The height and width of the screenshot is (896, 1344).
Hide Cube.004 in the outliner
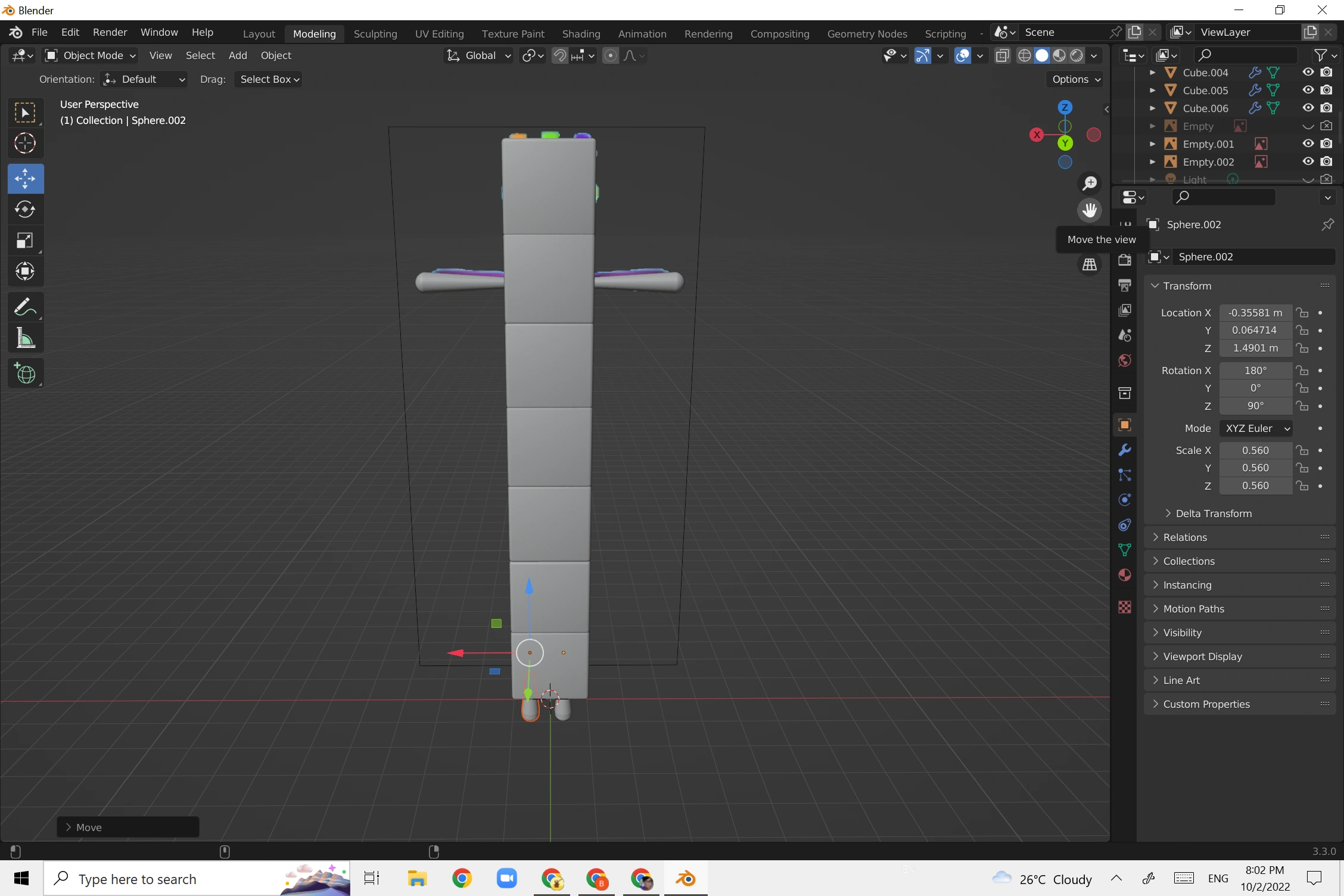pos(1308,72)
